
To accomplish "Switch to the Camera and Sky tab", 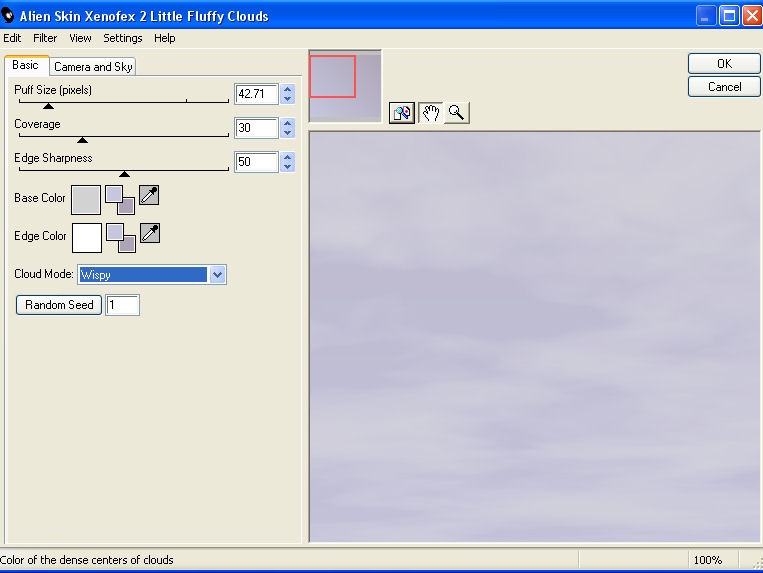I will [93, 67].
